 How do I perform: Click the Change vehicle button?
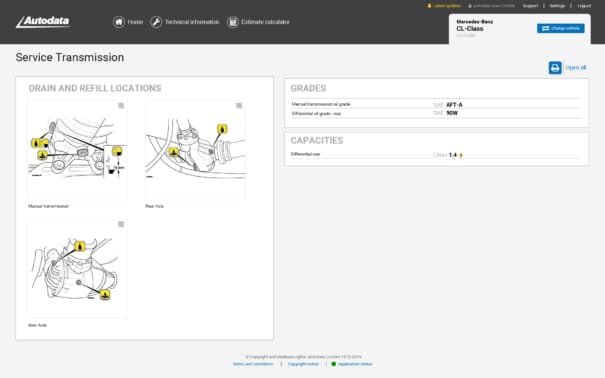click(x=561, y=28)
